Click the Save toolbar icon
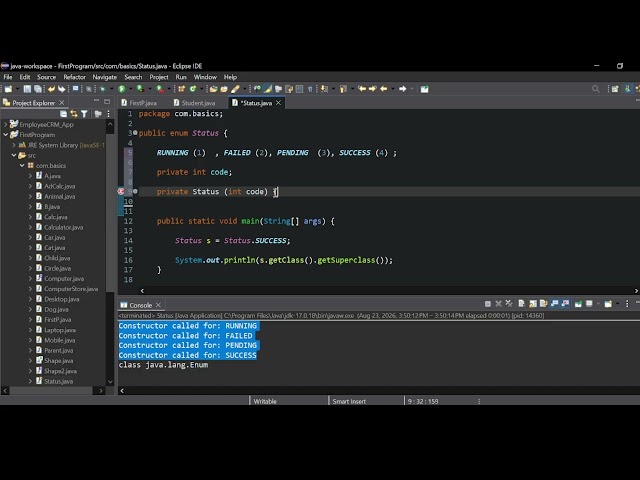 pos(27,89)
